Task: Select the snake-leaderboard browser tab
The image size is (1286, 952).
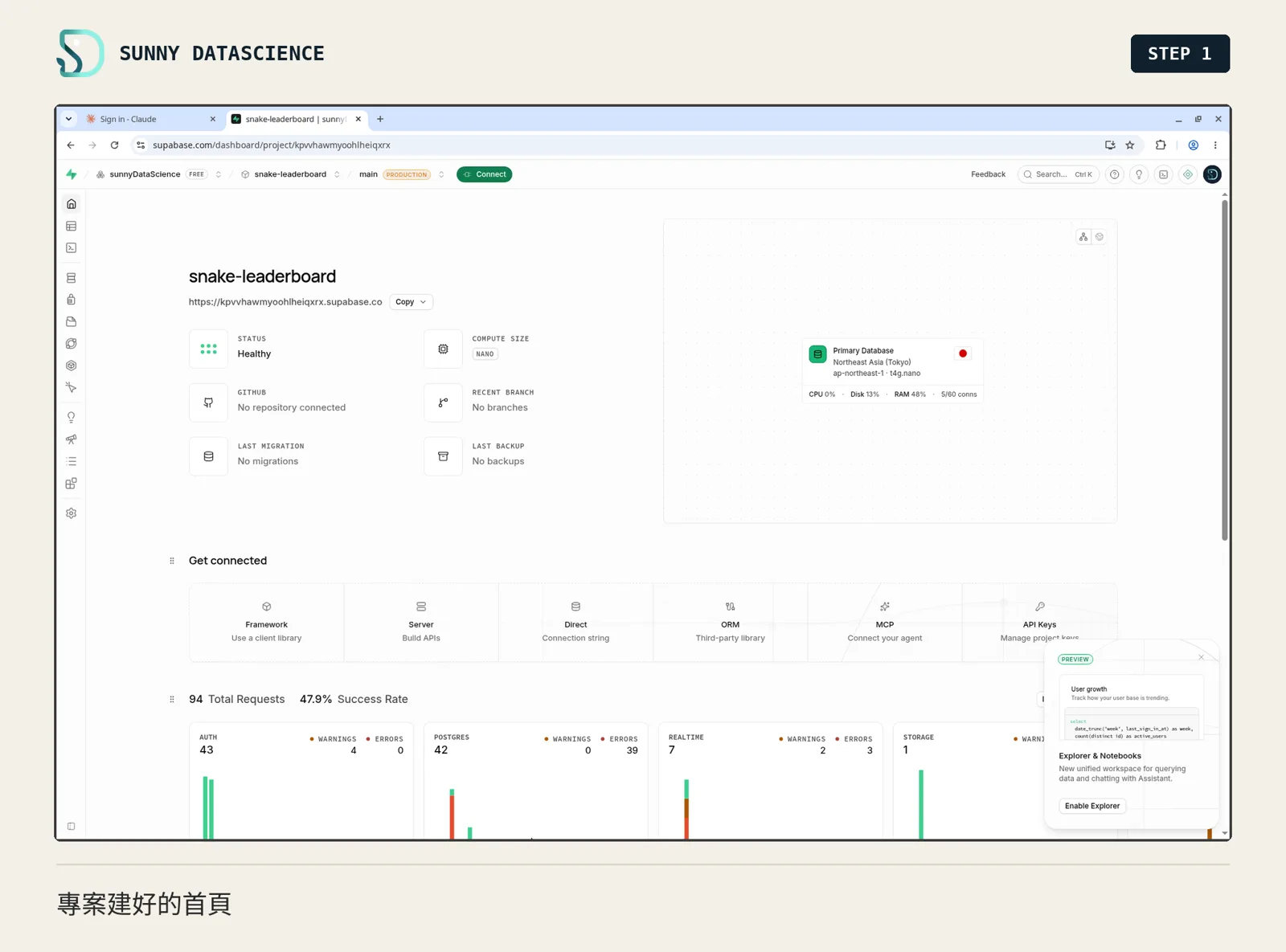Action: pos(297,119)
